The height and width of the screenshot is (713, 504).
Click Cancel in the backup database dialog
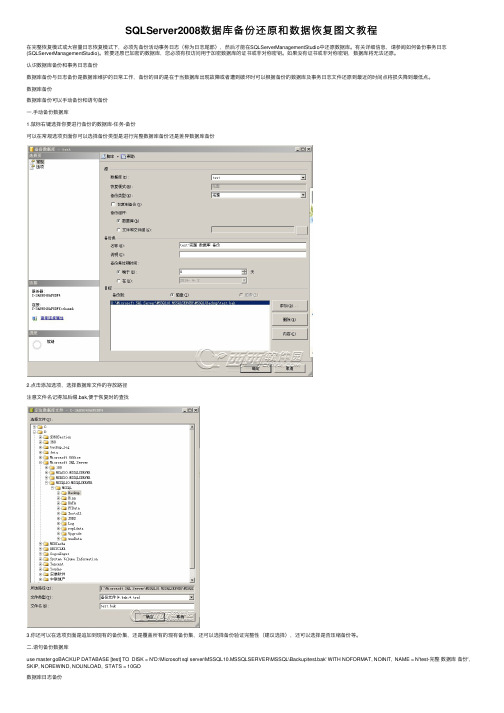[x=289, y=368]
